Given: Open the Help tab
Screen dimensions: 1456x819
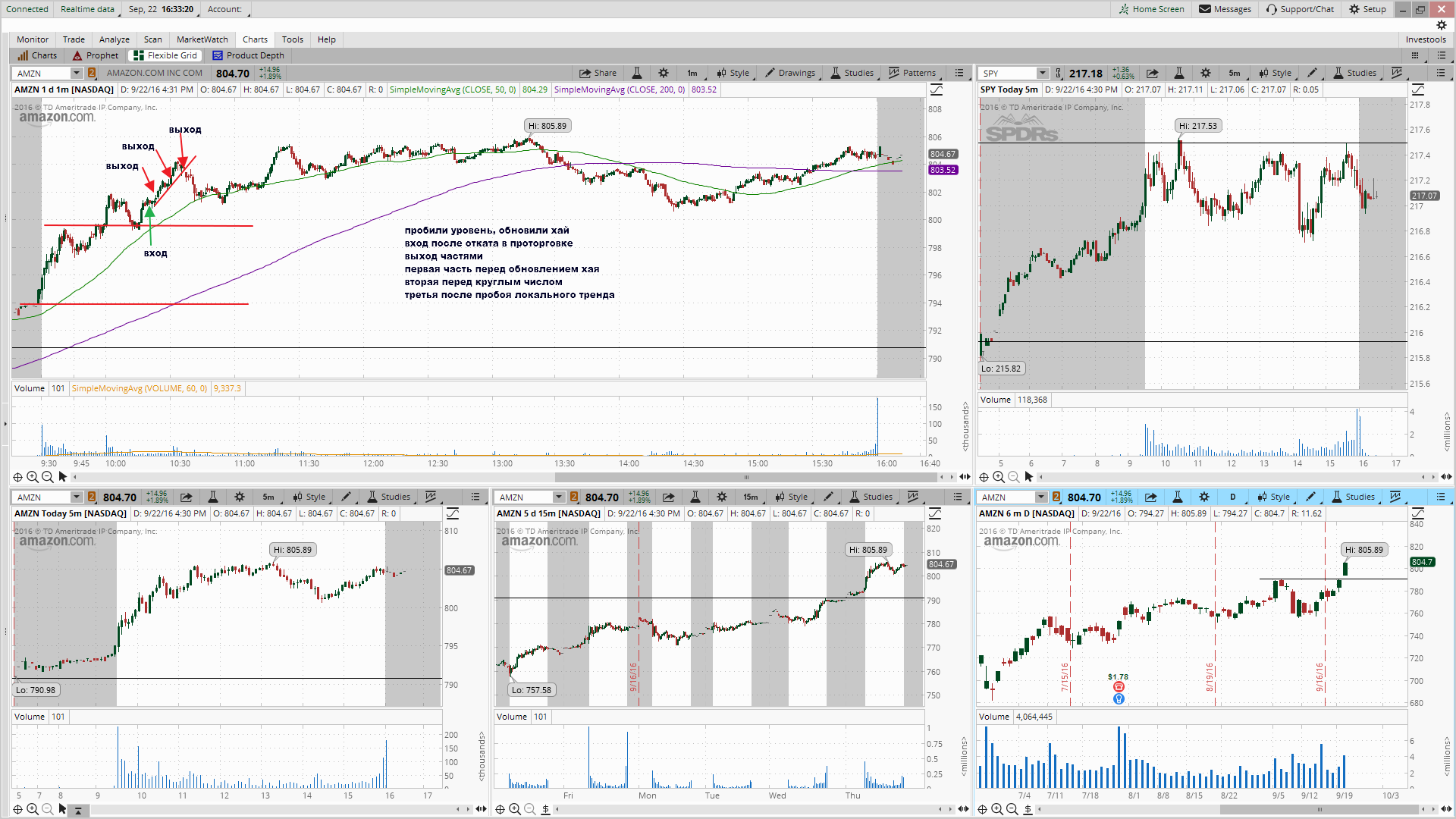Looking at the screenshot, I should click(327, 39).
